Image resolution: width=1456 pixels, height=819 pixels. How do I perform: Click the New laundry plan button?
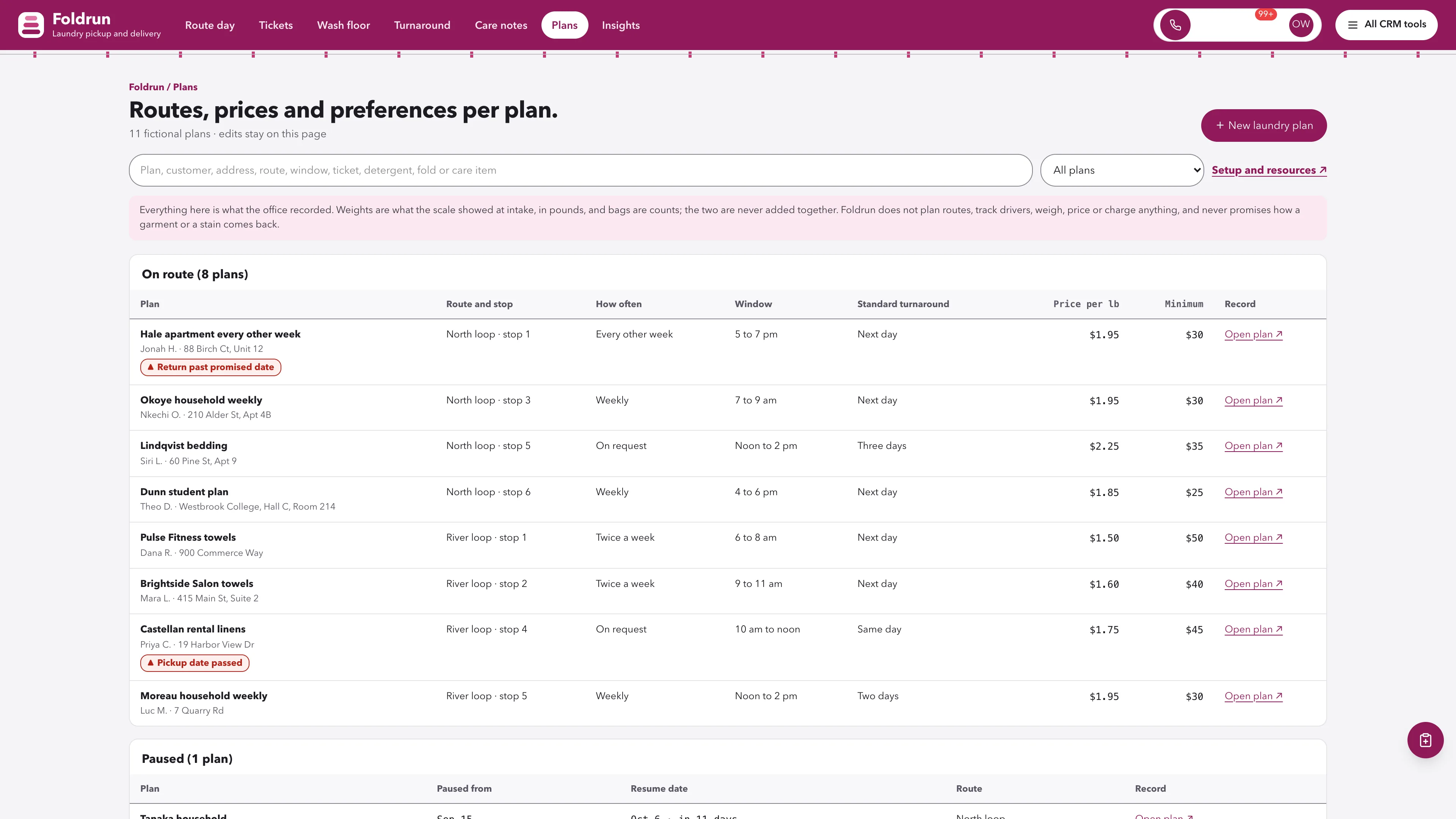click(1263, 126)
